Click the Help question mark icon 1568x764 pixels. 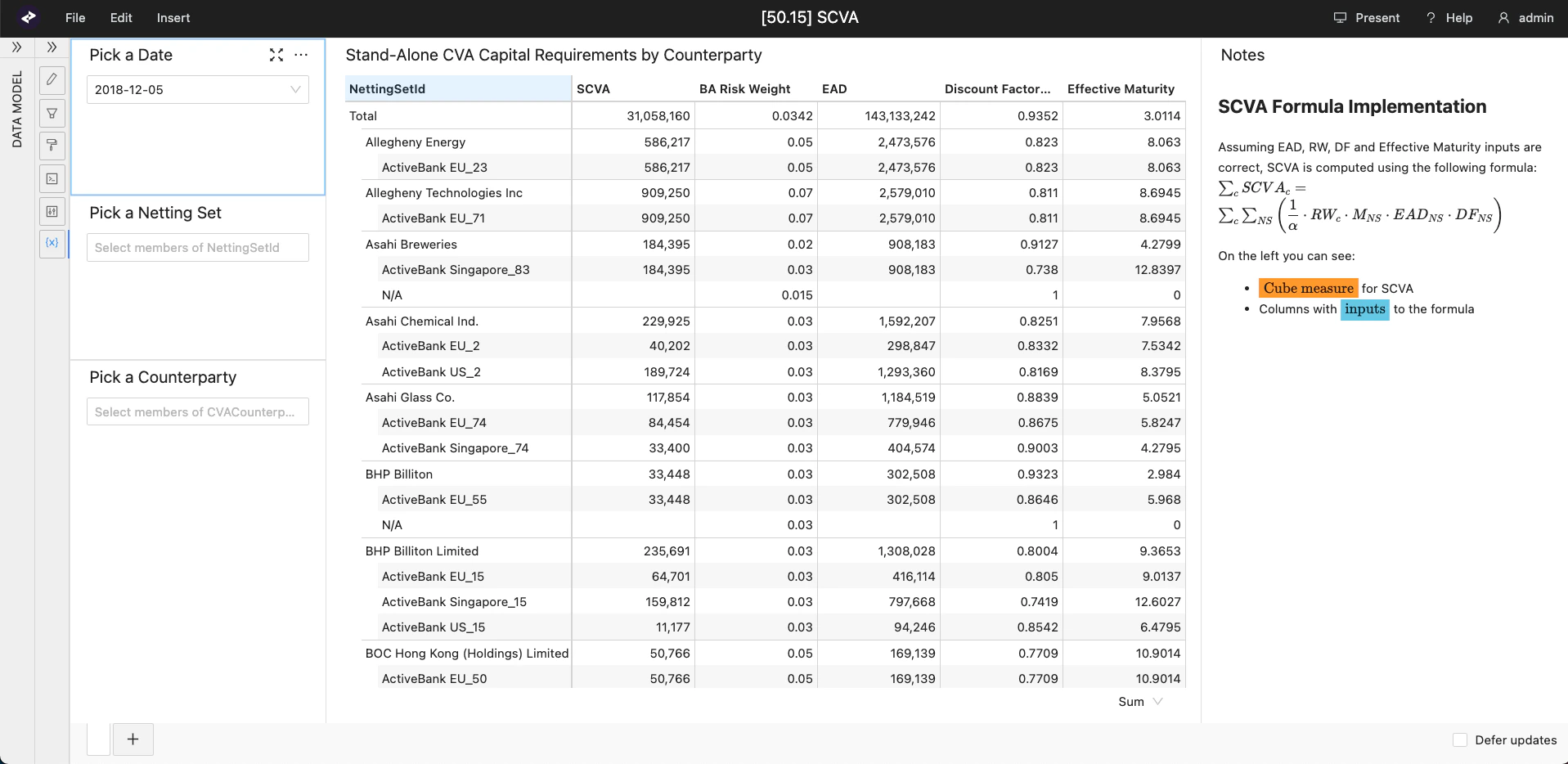click(x=1431, y=18)
